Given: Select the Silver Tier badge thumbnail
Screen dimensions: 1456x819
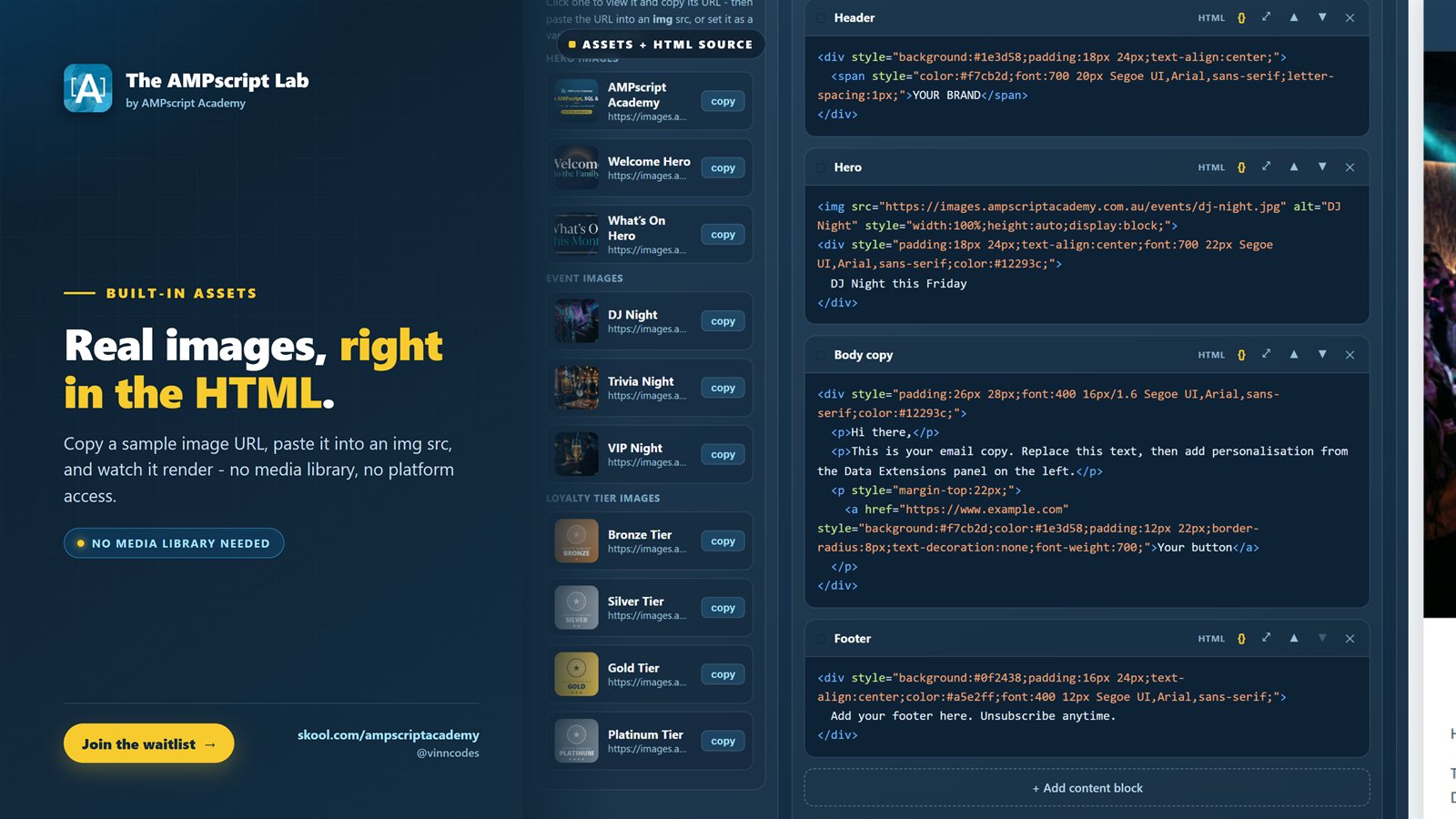Looking at the screenshot, I should point(576,608).
